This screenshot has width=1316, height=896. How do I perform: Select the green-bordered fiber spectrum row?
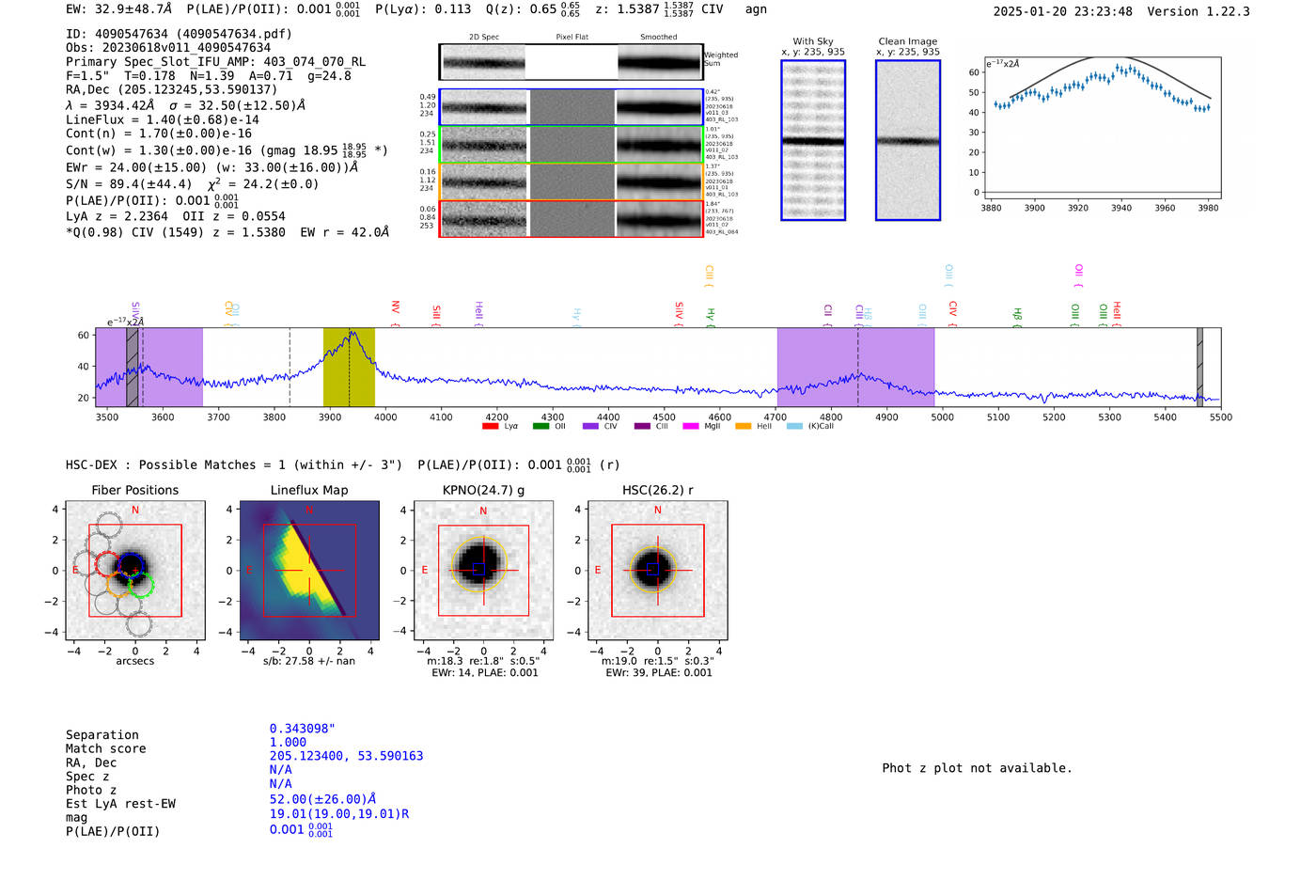571,145
